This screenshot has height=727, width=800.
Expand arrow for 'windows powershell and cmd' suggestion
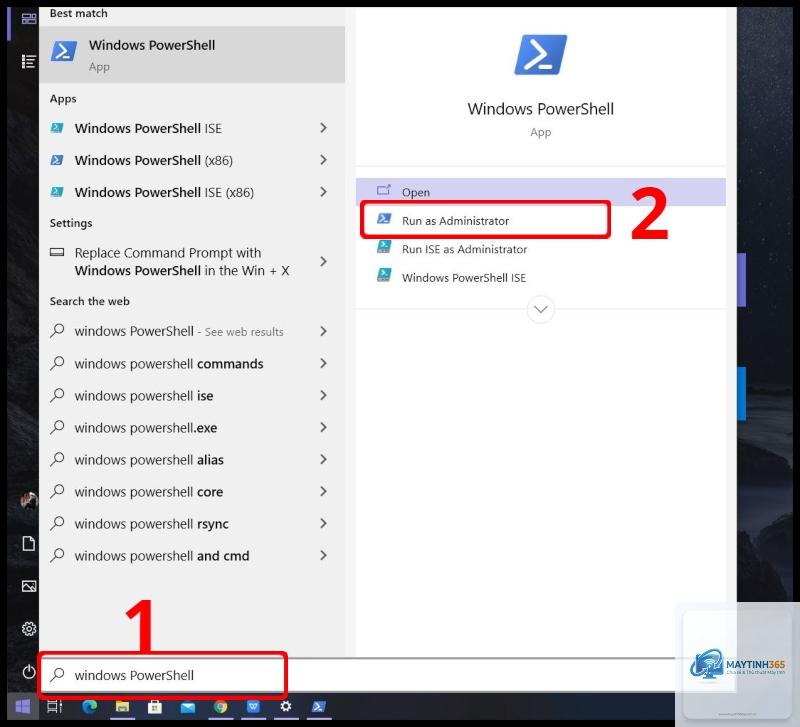(323, 556)
